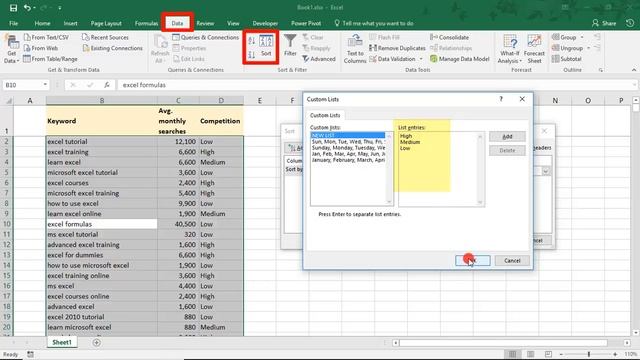Open What-If Analysis
The image size is (640, 360).
point(510,49)
